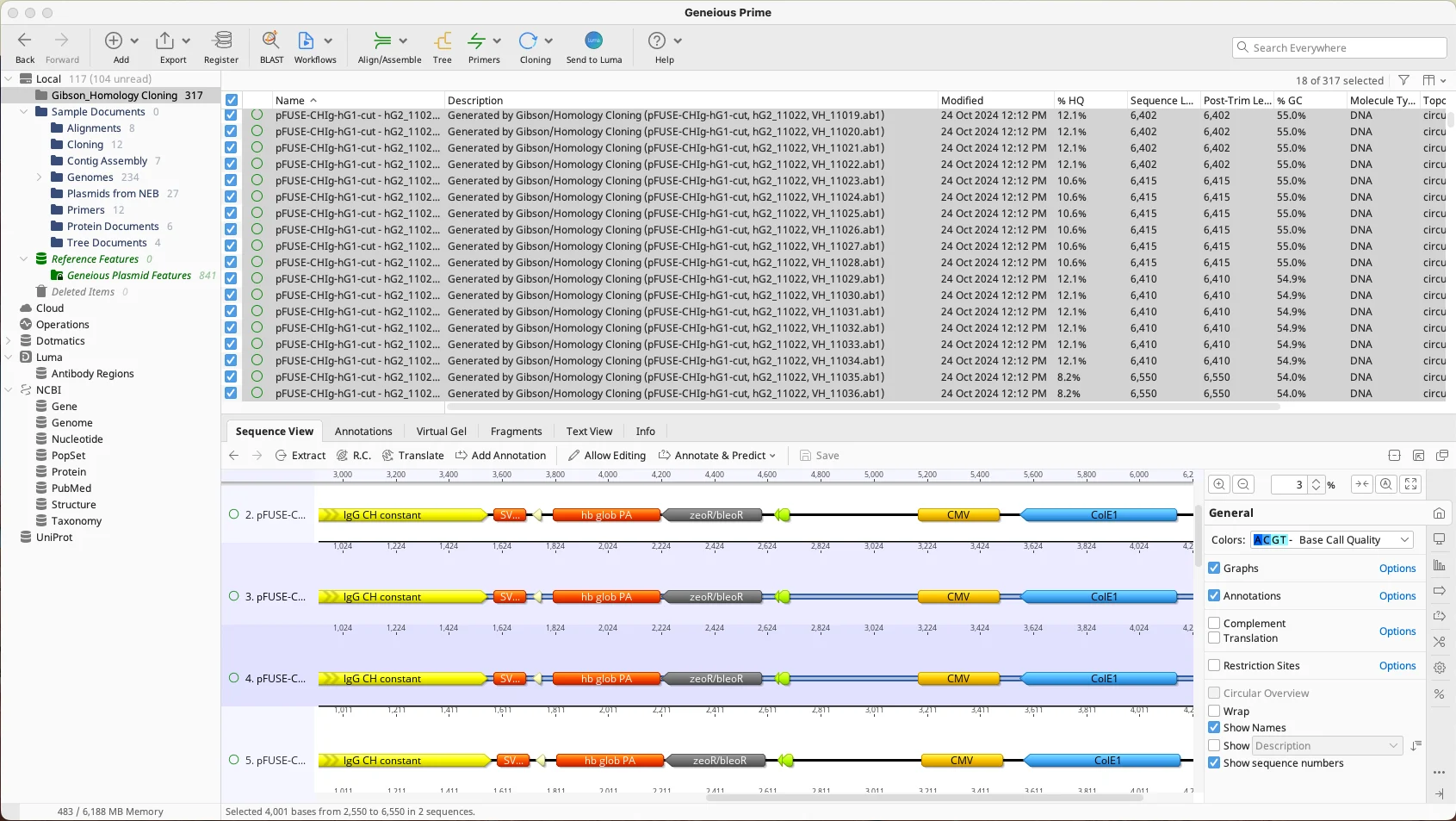
Task: Collapse the NCBI tree node
Action: [9, 390]
